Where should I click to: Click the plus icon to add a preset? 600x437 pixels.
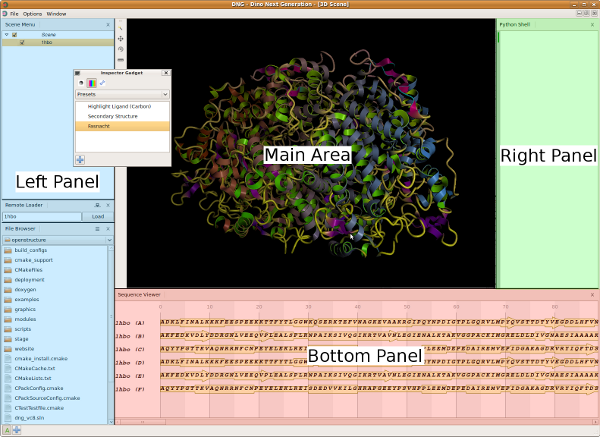[80, 160]
